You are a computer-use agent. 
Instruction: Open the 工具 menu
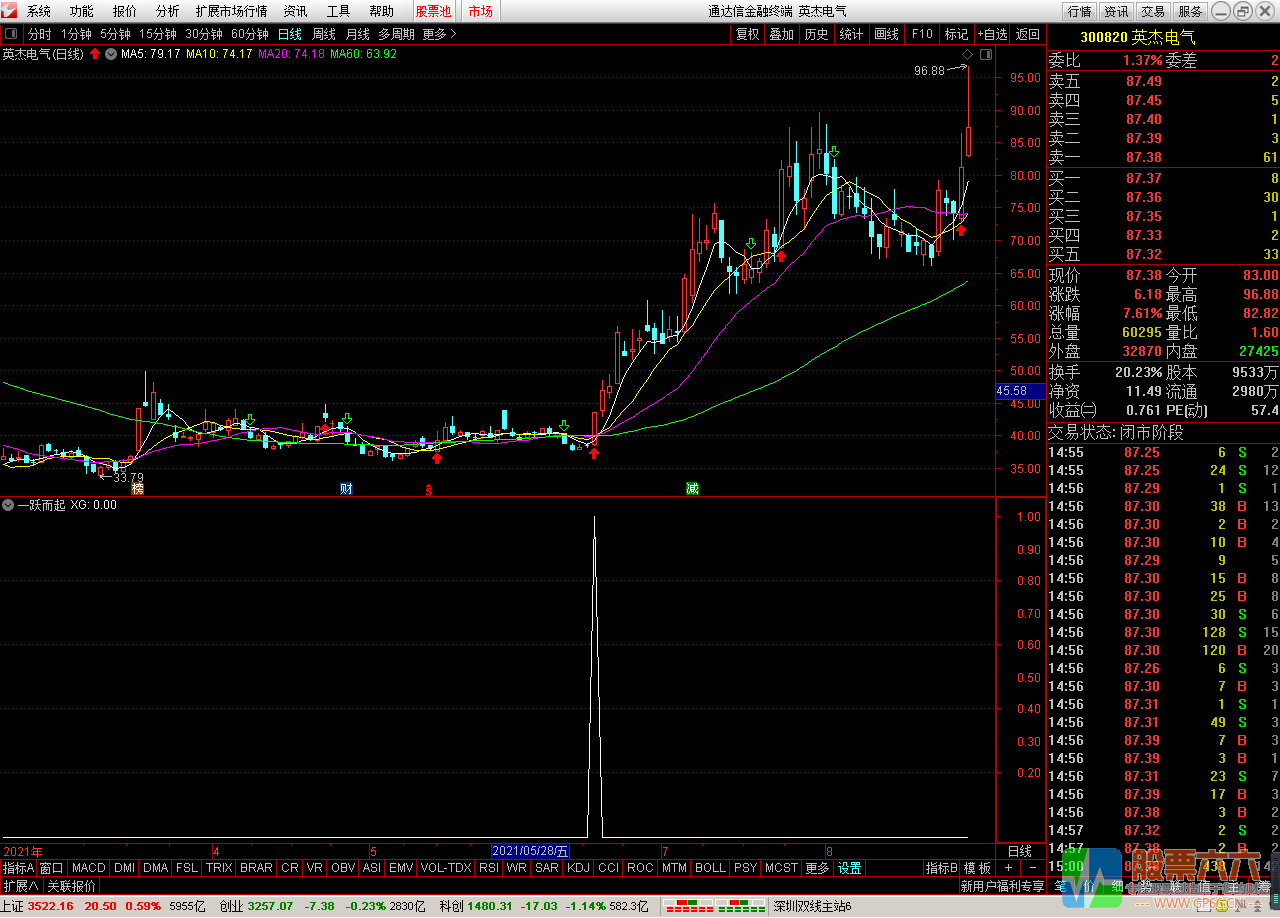(339, 12)
